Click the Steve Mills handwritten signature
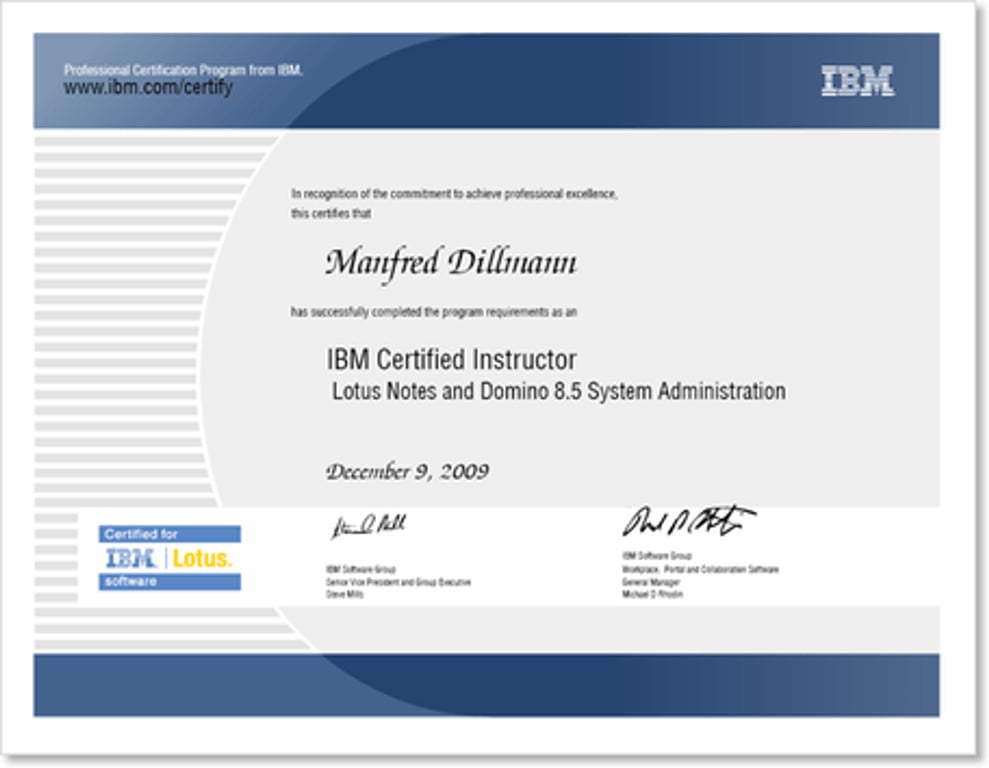989x768 pixels. pyautogui.click(x=369, y=526)
